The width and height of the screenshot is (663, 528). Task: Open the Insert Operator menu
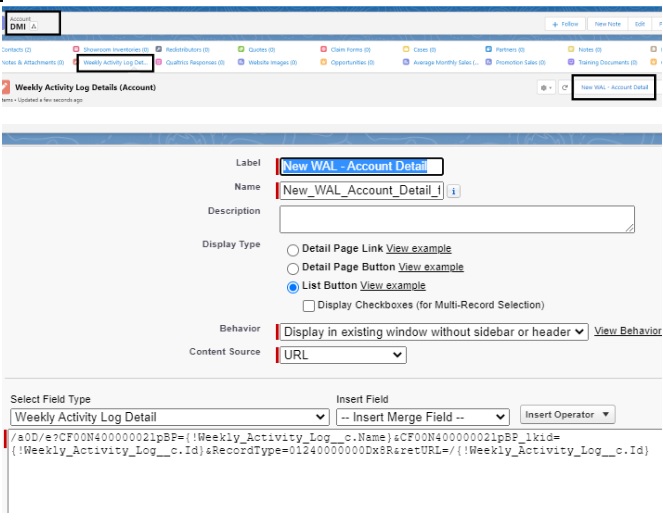(567, 415)
